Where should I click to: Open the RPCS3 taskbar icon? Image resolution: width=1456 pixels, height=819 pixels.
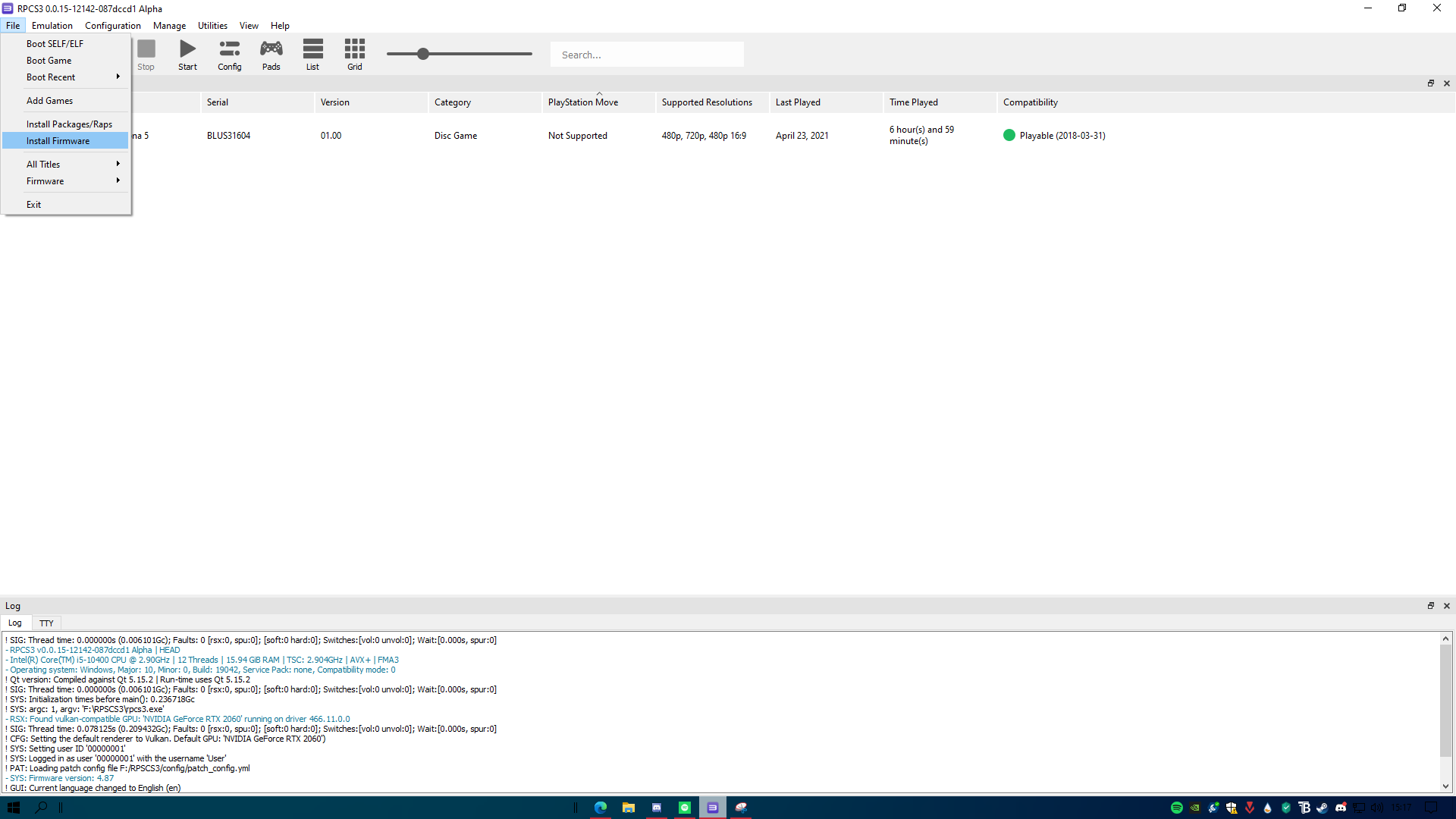712,808
